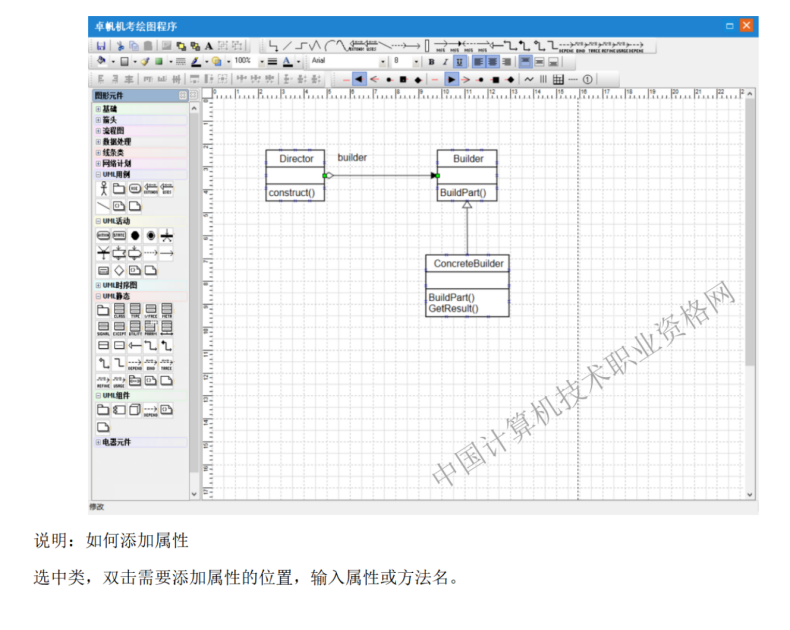790x630 pixels.
Task: Expand the 电器元件 shape category
Action: (98, 442)
